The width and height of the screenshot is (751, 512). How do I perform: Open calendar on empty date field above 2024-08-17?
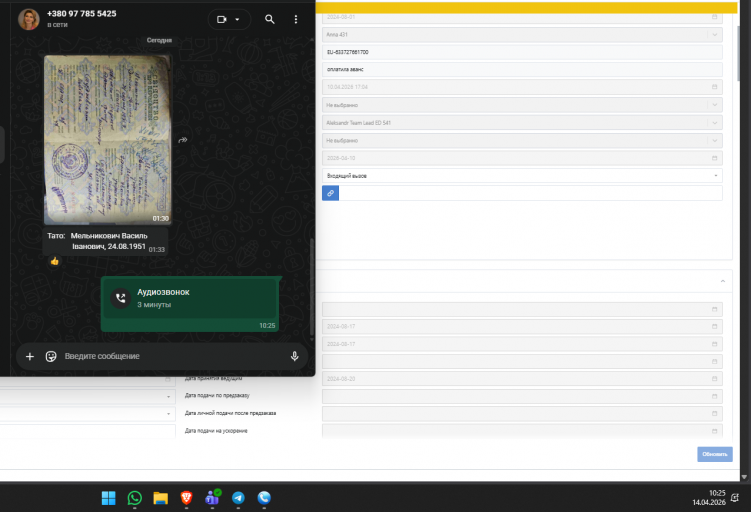(714, 309)
